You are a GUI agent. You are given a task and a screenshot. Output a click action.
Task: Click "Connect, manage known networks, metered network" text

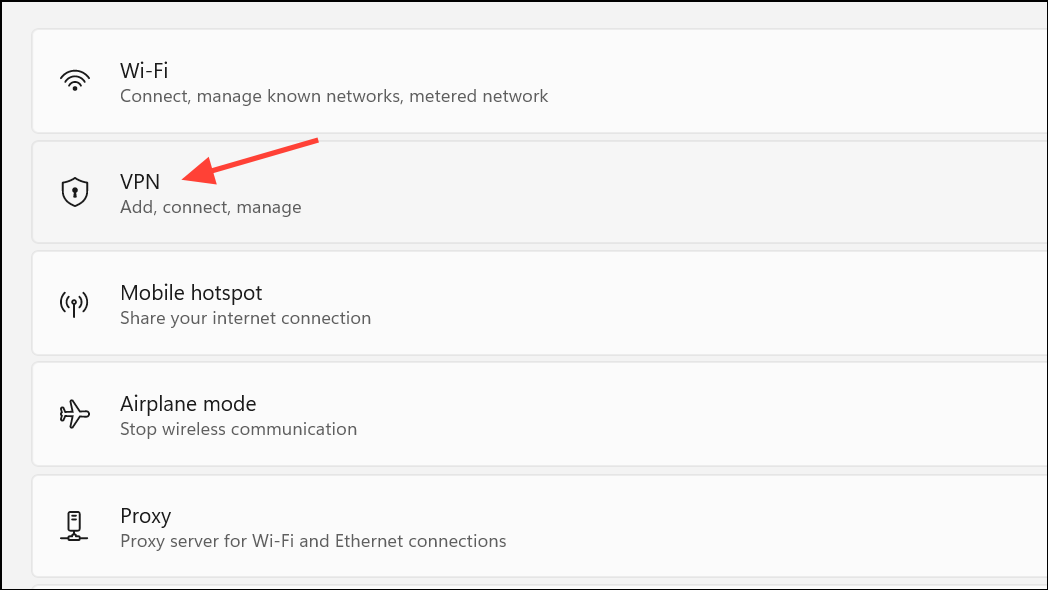[334, 96]
